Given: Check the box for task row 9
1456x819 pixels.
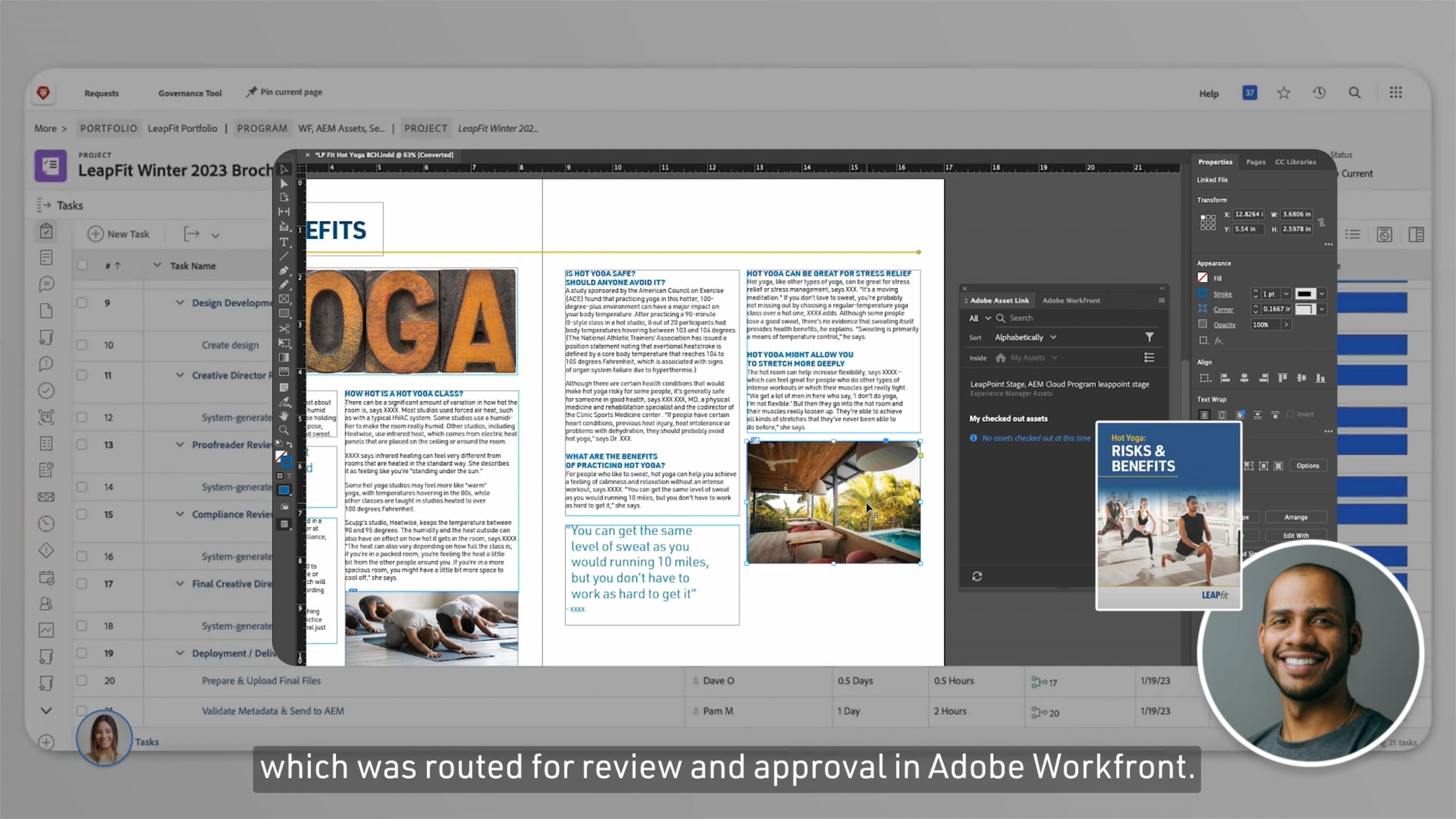Looking at the screenshot, I should [x=82, y=303].
